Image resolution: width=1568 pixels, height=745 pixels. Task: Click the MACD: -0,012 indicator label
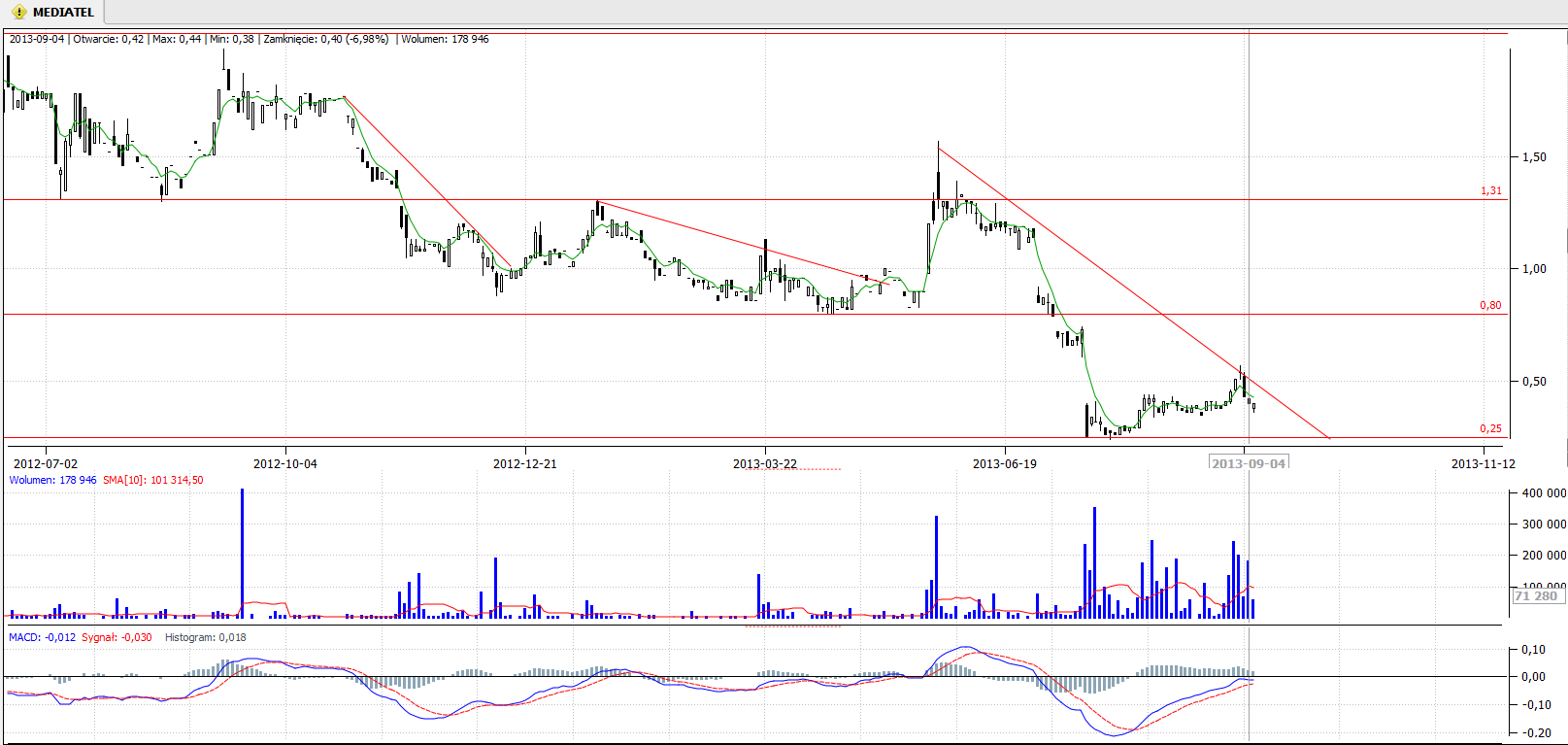click(42, 637)
